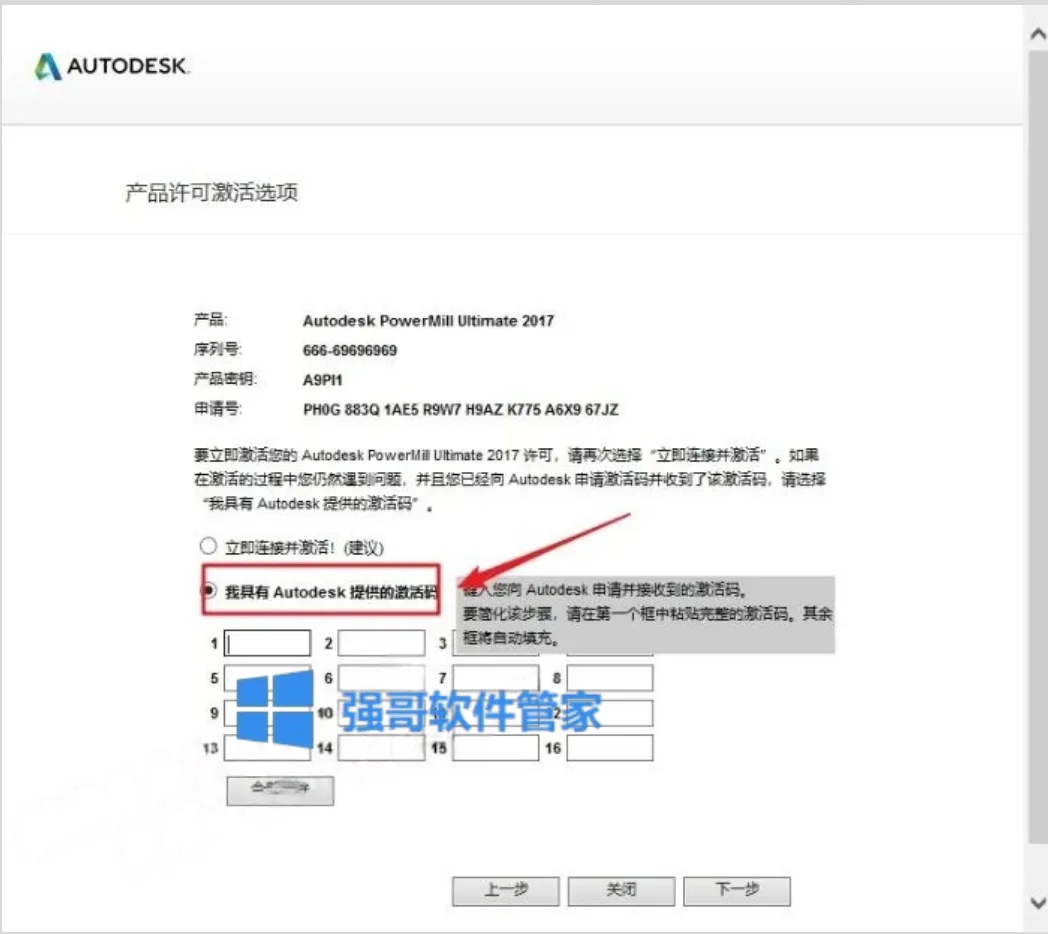Click activation code field 8
The width and height of the screenshot is (1048, 934).
[x=610, y=678]
